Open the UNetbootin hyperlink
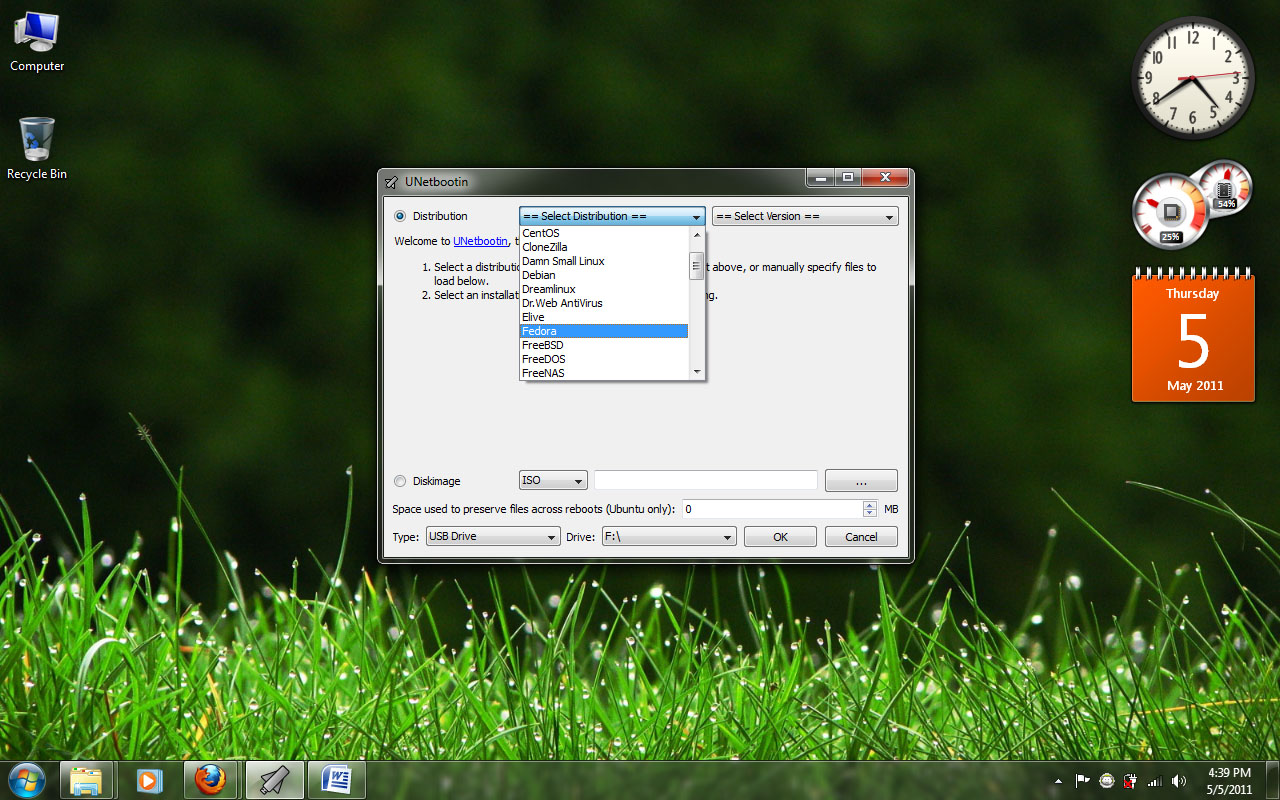 (480, 241)
